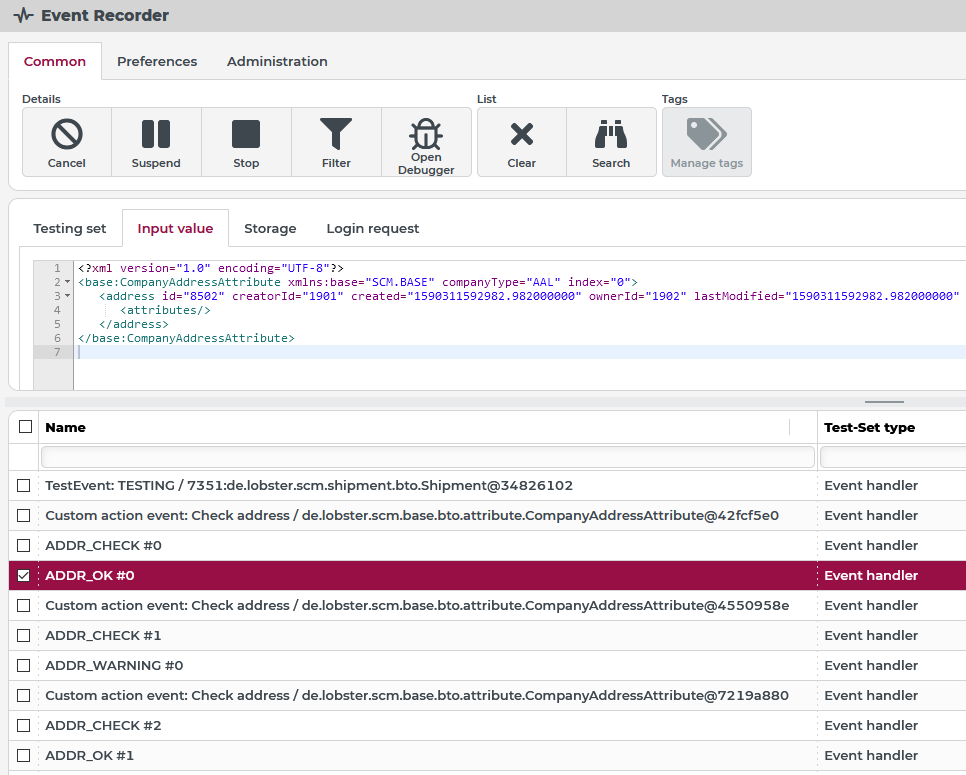The width and height of the screenshot is (966, 775).
Task: Select the ADDR_OK #1 row name
Action: 89,755
